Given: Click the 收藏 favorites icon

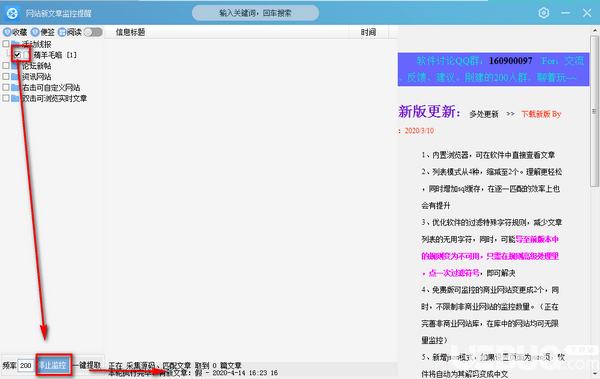Looking at the screenshot, I should (x=7, y=32).
